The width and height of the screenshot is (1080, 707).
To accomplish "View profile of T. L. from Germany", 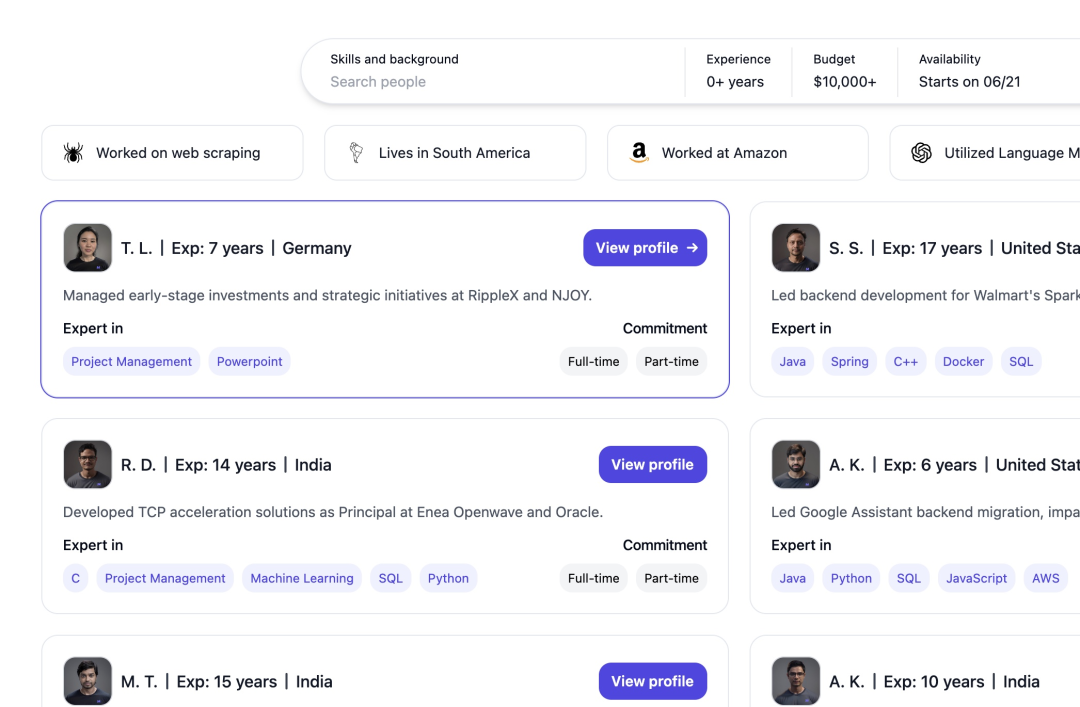I will point(645,247).
